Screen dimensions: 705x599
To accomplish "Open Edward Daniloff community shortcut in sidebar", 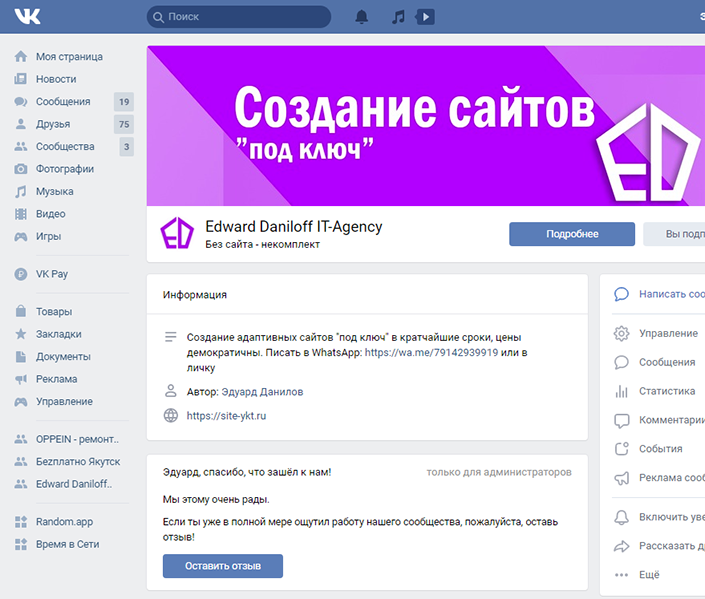I will [74, 484].
